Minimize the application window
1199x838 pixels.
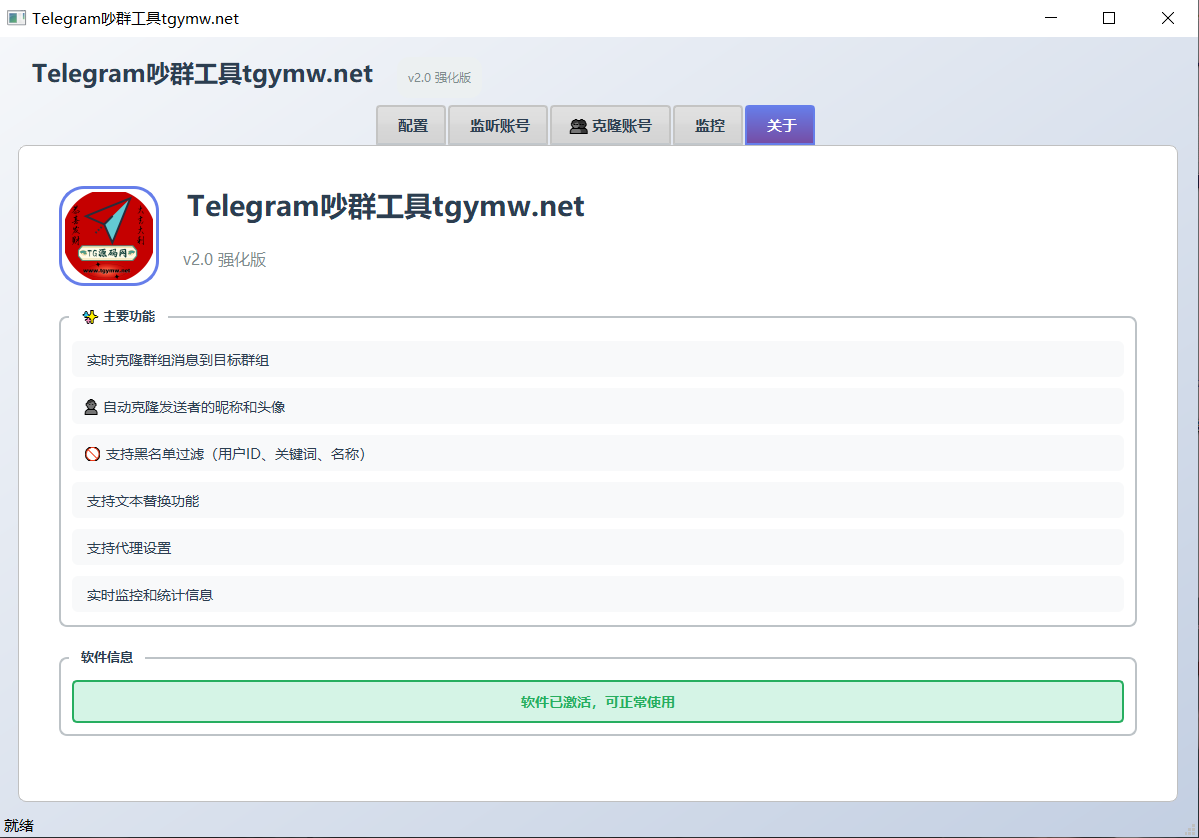(x=1049, y=18)
